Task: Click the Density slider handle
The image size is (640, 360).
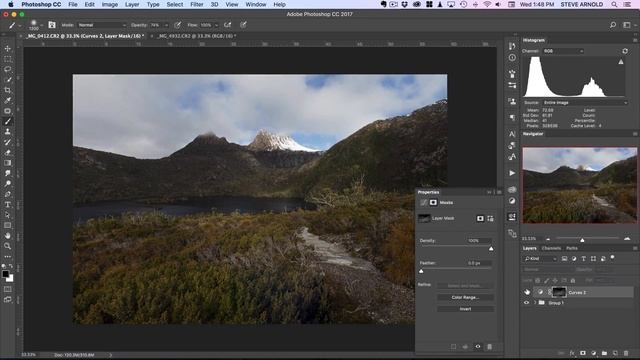Action: pyautogui.click(x=491, y=249)
